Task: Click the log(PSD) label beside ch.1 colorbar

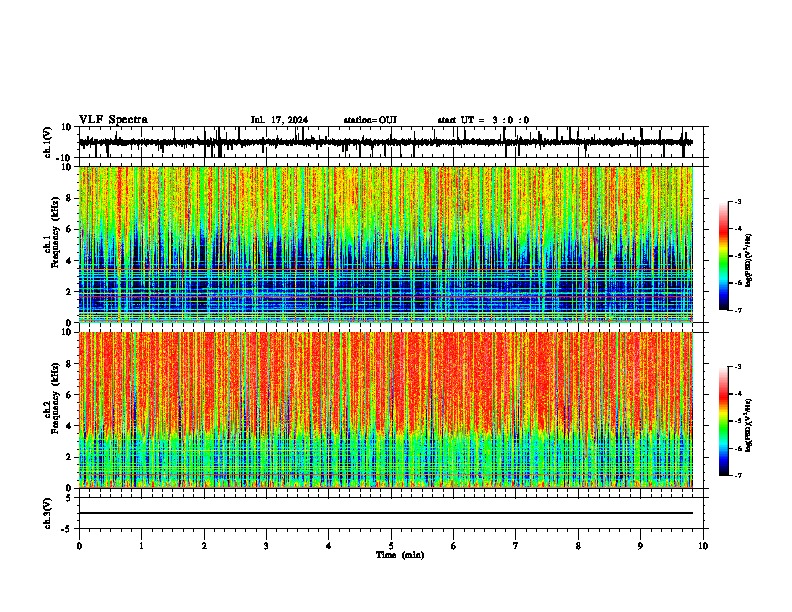Action: click(x=748, y=261)
